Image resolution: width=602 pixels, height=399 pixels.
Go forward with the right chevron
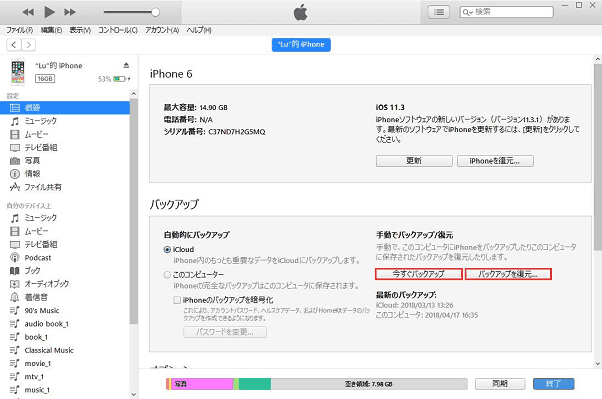(28, 45)
